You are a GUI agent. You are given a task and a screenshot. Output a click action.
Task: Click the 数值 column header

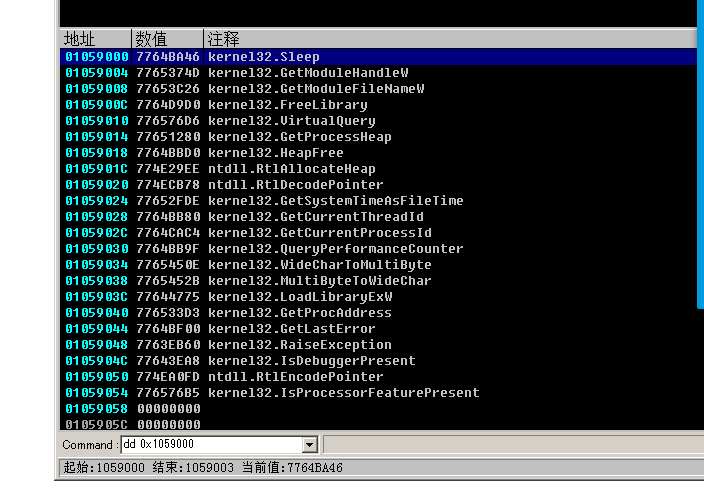point(167,39)
